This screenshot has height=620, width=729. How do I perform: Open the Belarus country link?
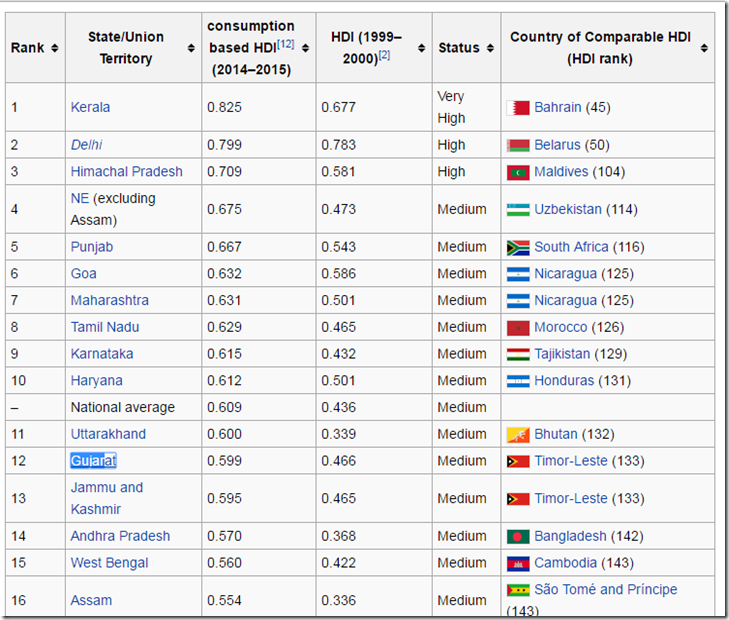557,145
